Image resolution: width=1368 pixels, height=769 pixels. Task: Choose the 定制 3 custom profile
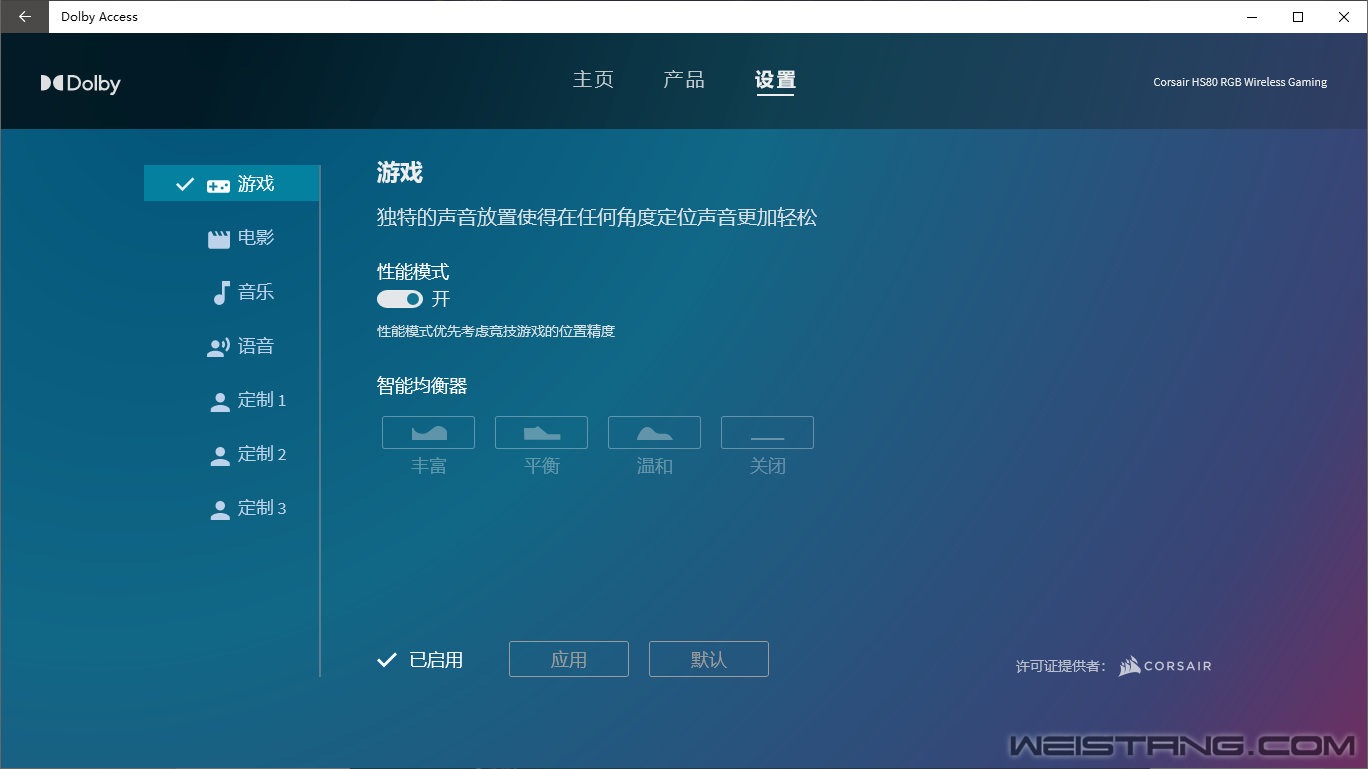point(249,509)
